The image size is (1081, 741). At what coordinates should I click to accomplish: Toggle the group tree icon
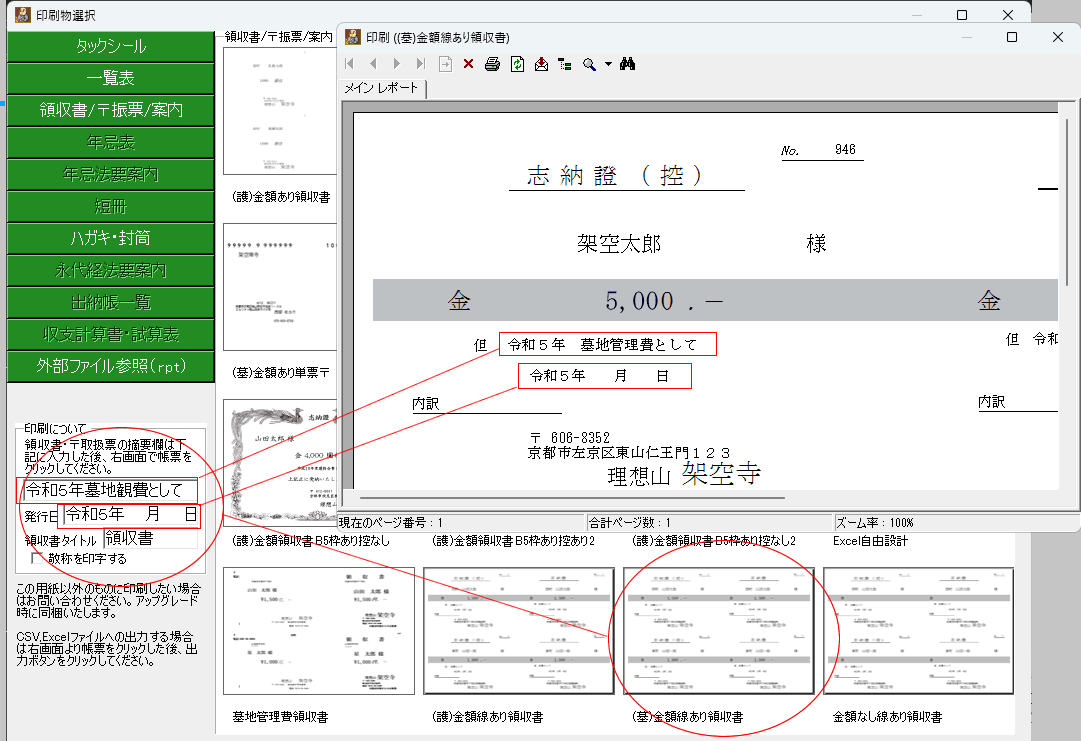coord(565,64)
